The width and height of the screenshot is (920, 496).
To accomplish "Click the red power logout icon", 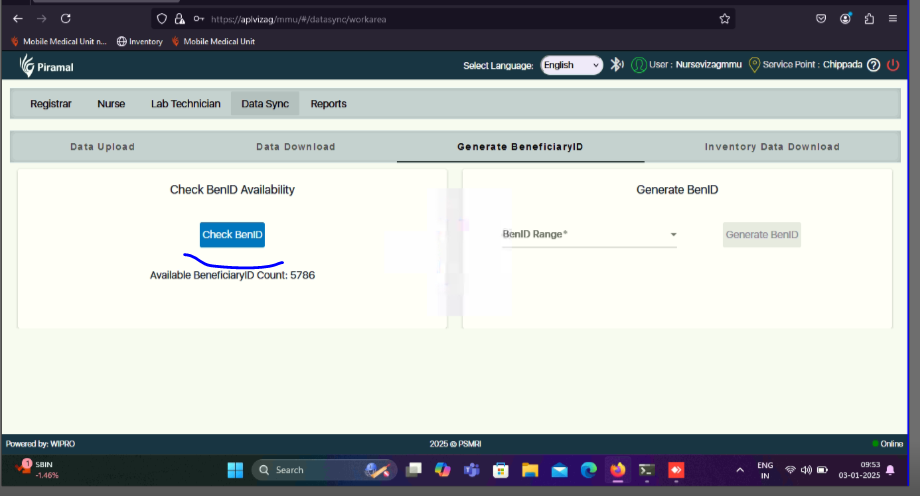I will (893, 65).
